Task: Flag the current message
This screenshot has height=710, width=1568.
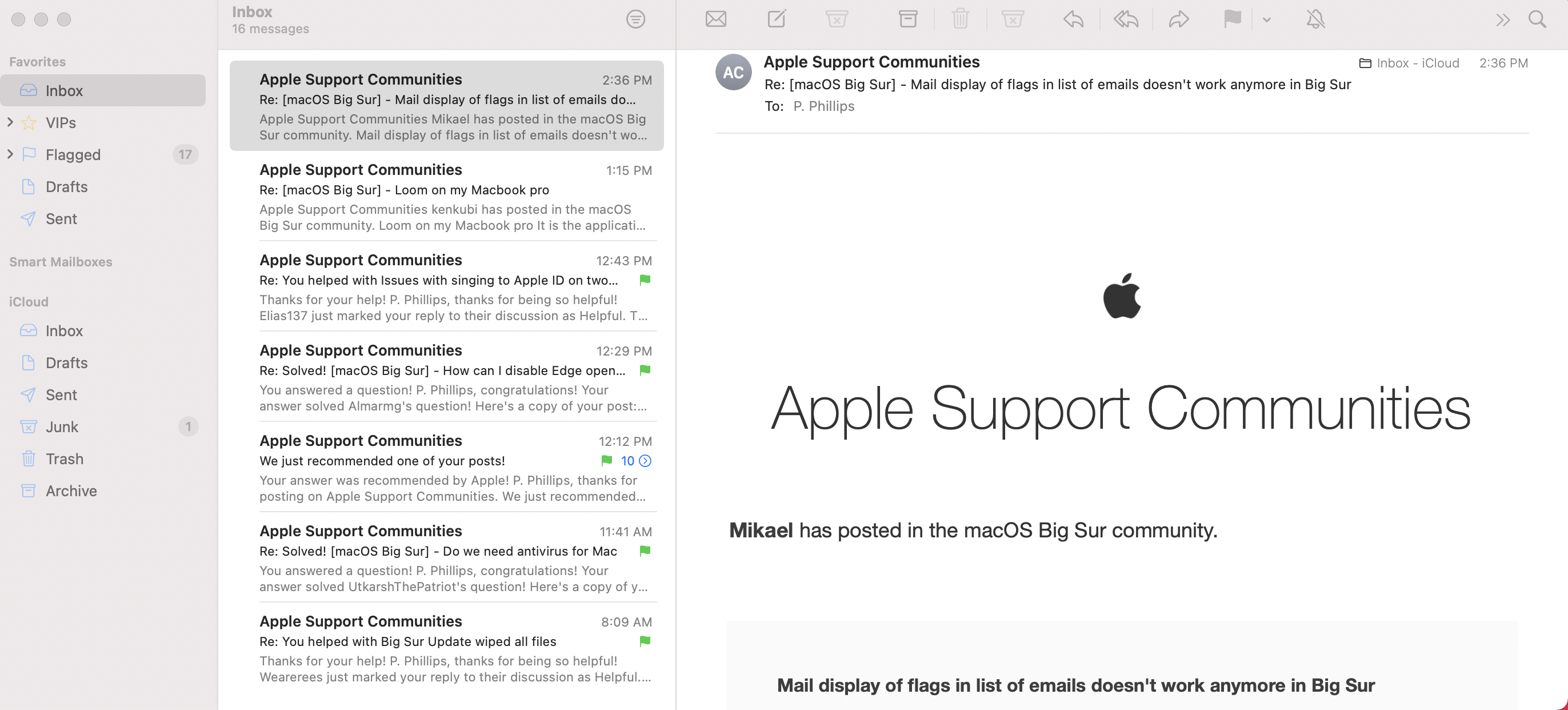Action: (x=1232, y=19)
